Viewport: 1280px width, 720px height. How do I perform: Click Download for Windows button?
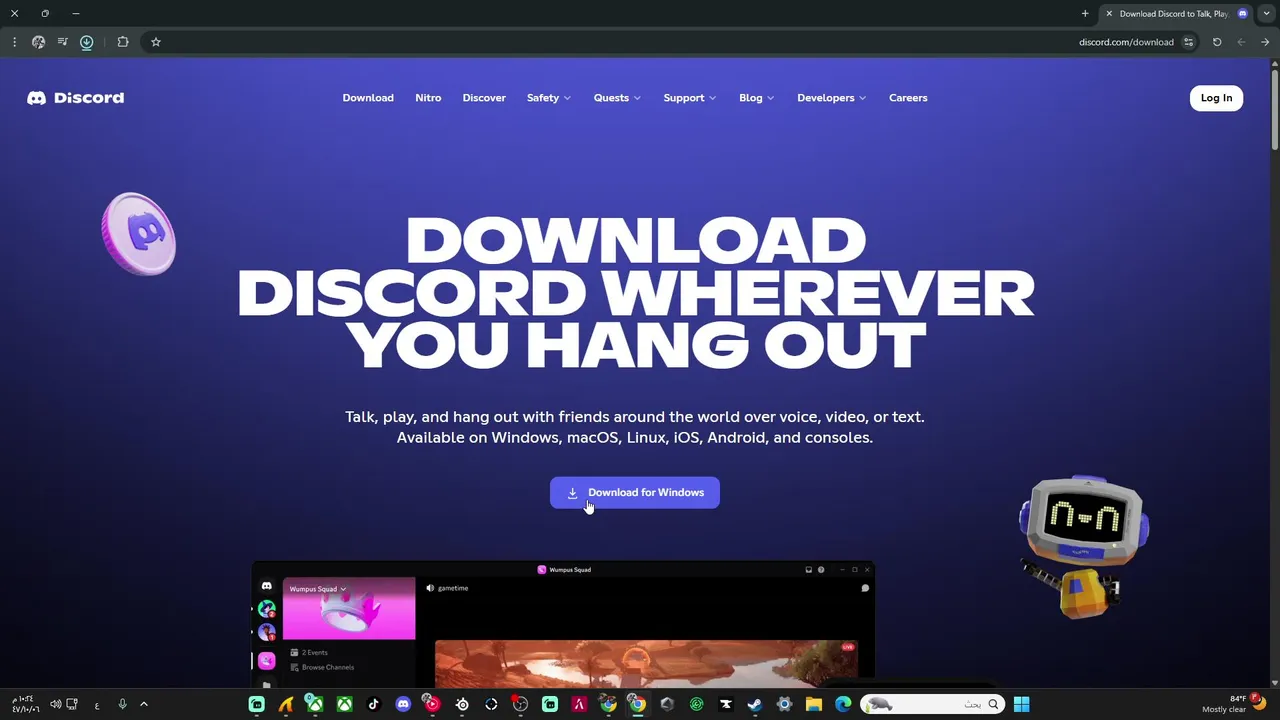pyautogui.click(x=635, y=492)
